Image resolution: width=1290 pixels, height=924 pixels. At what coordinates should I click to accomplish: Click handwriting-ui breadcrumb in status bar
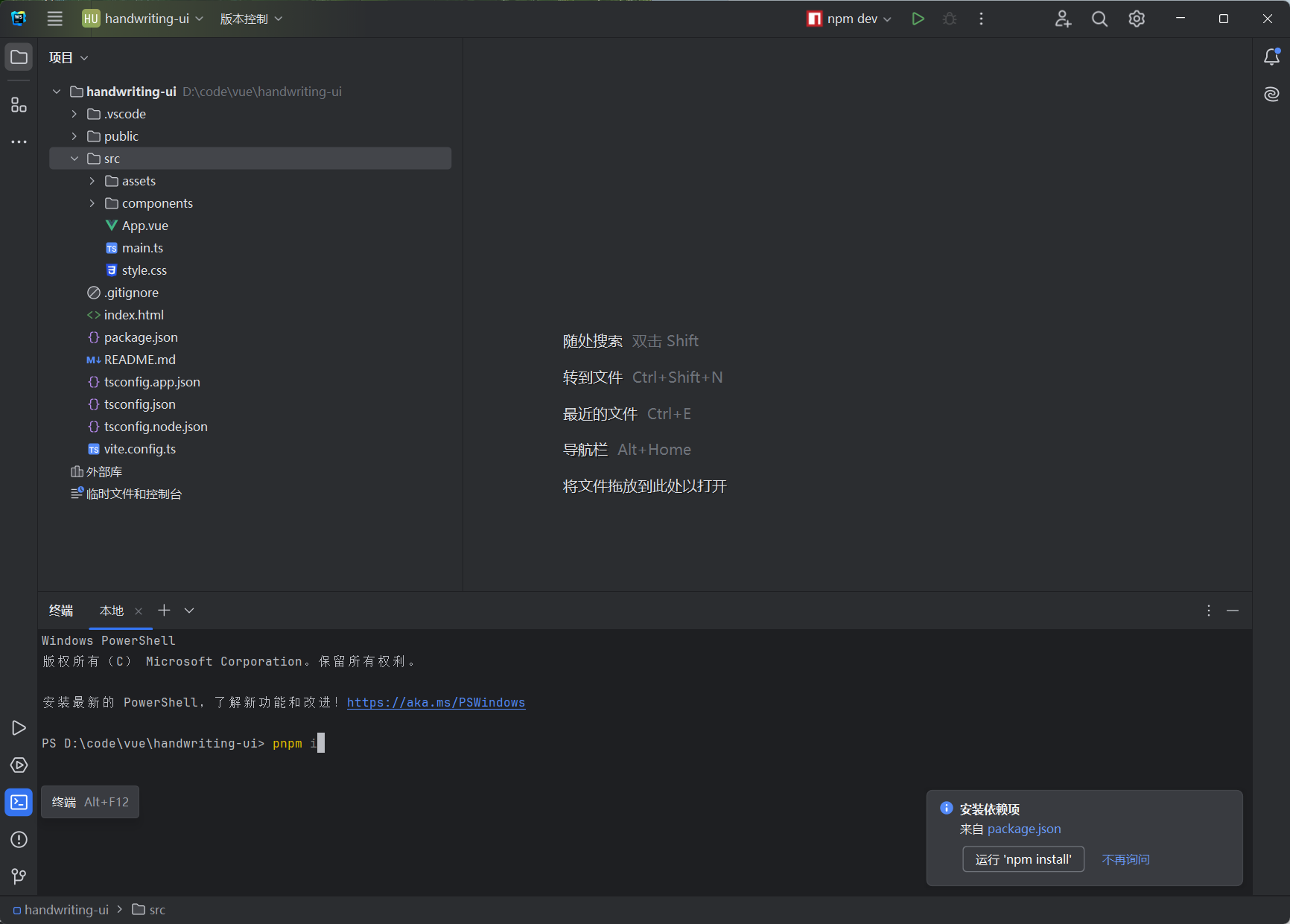coord(61,910)
